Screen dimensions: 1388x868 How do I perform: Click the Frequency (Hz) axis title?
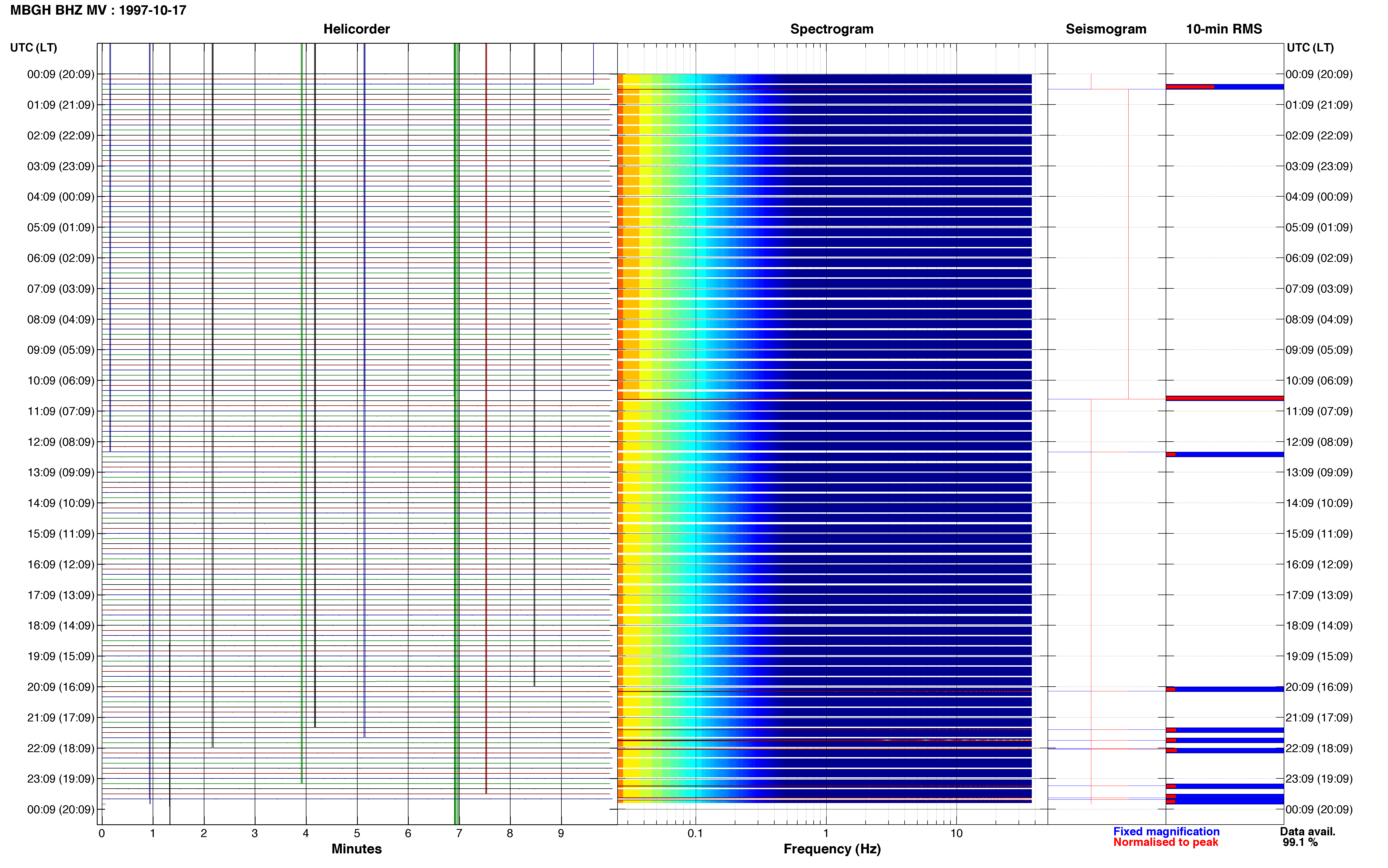pos(832,849)
